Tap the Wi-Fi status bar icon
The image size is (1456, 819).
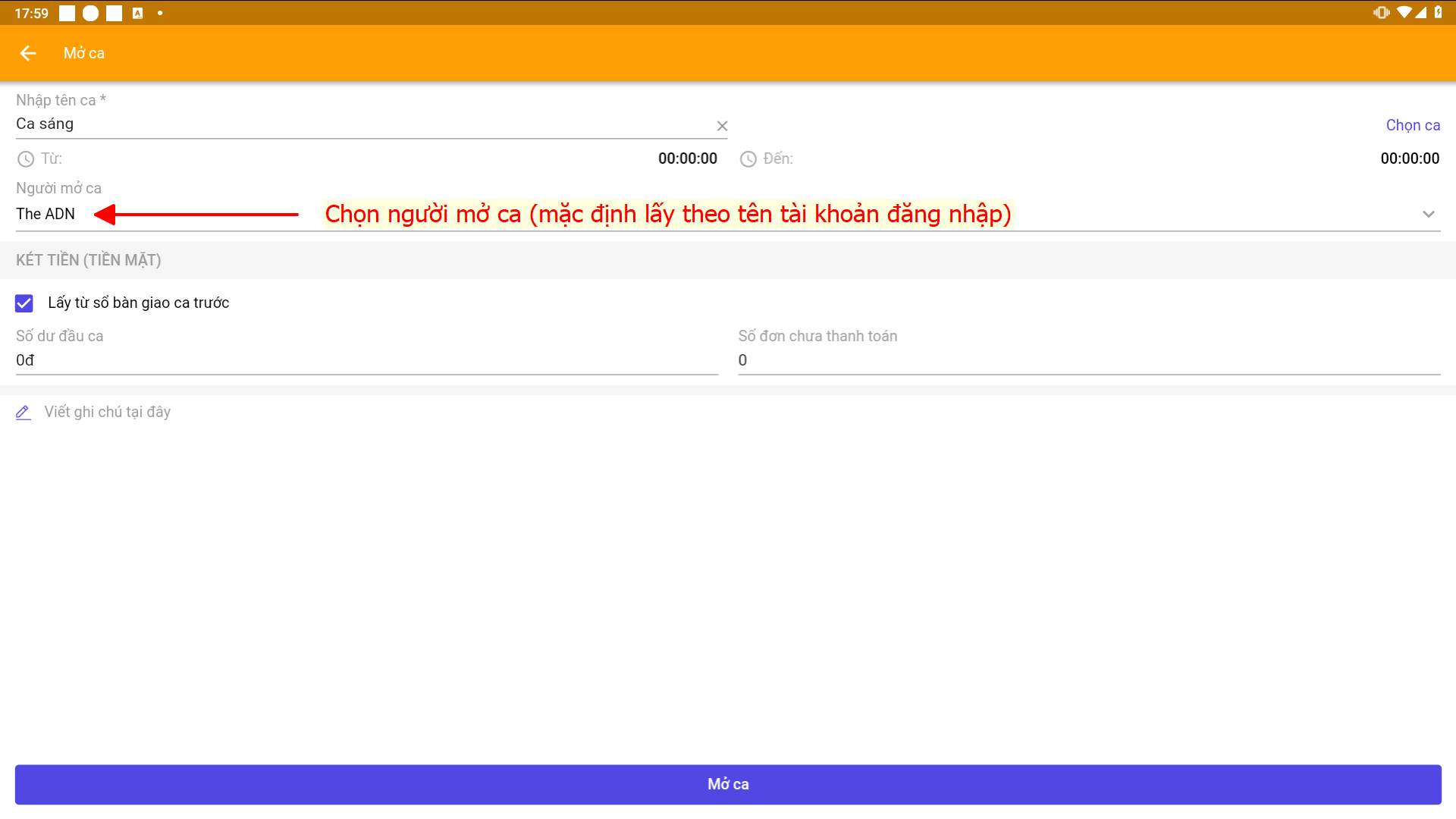tap(1404, 12)
